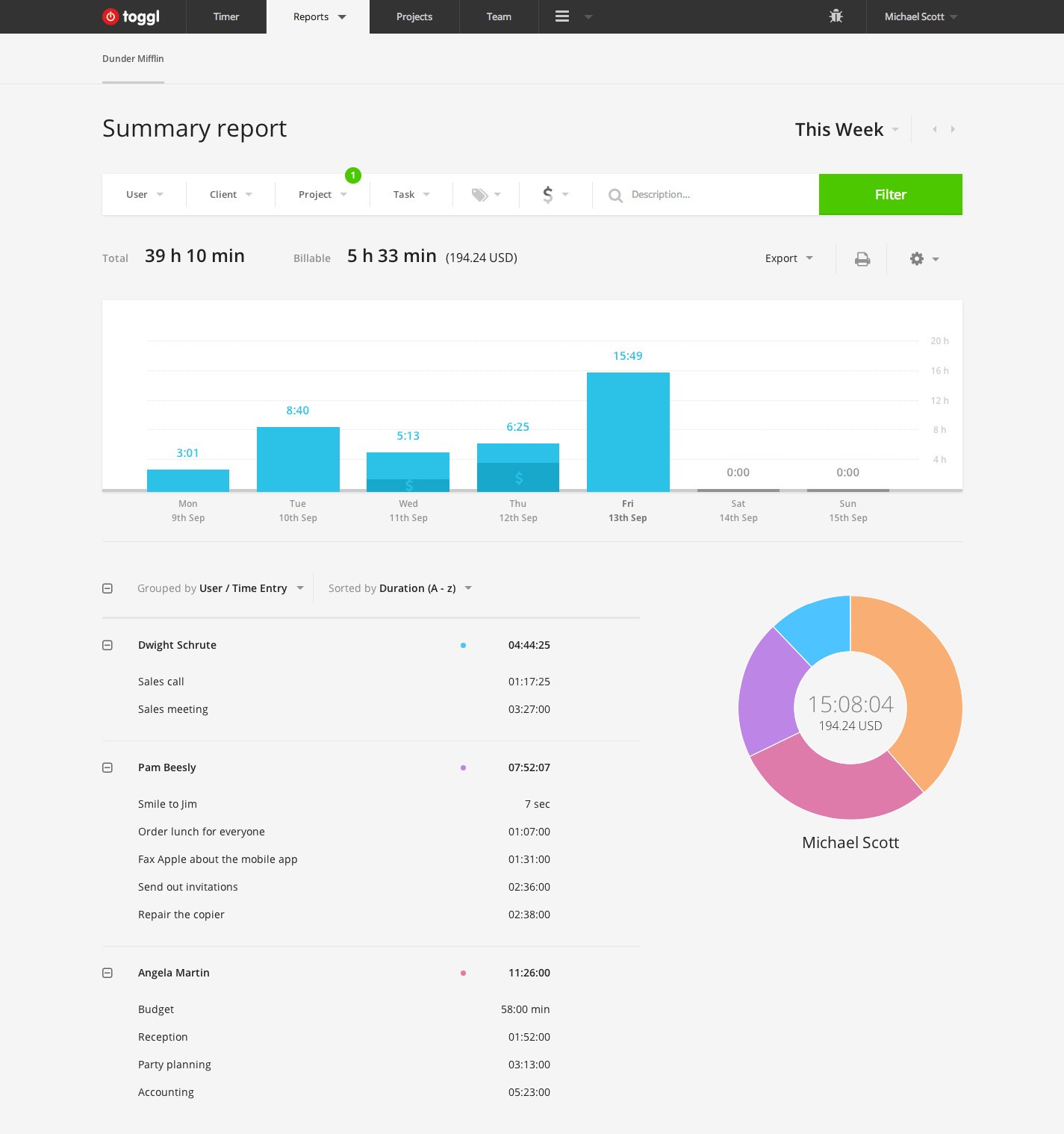Expand the Grouped by User / Time Entry dropdown
This screenshot has width=1064, height=1134.
click(220, 588)
